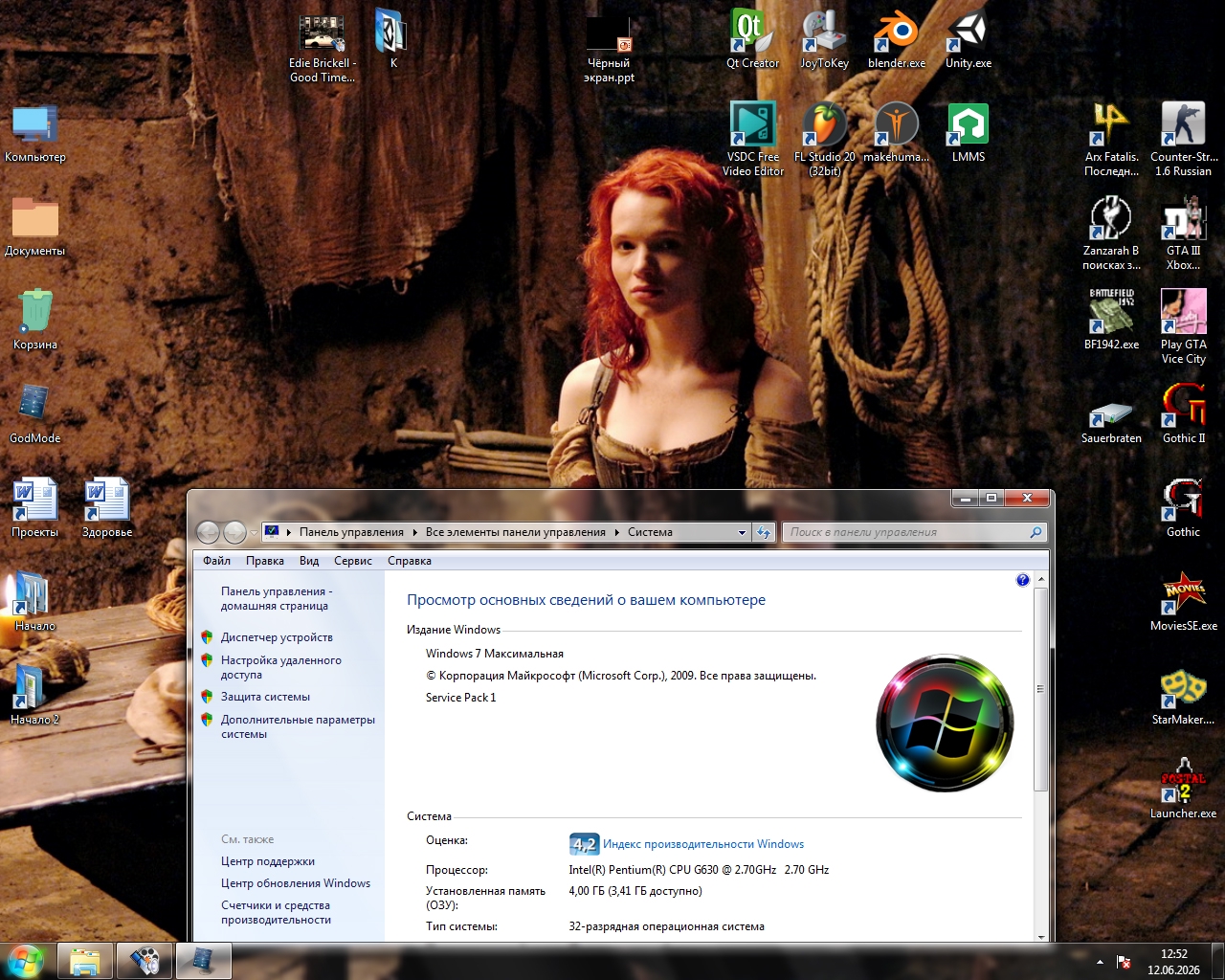
Task: Open the Вид menu
Action: (309, 561)
